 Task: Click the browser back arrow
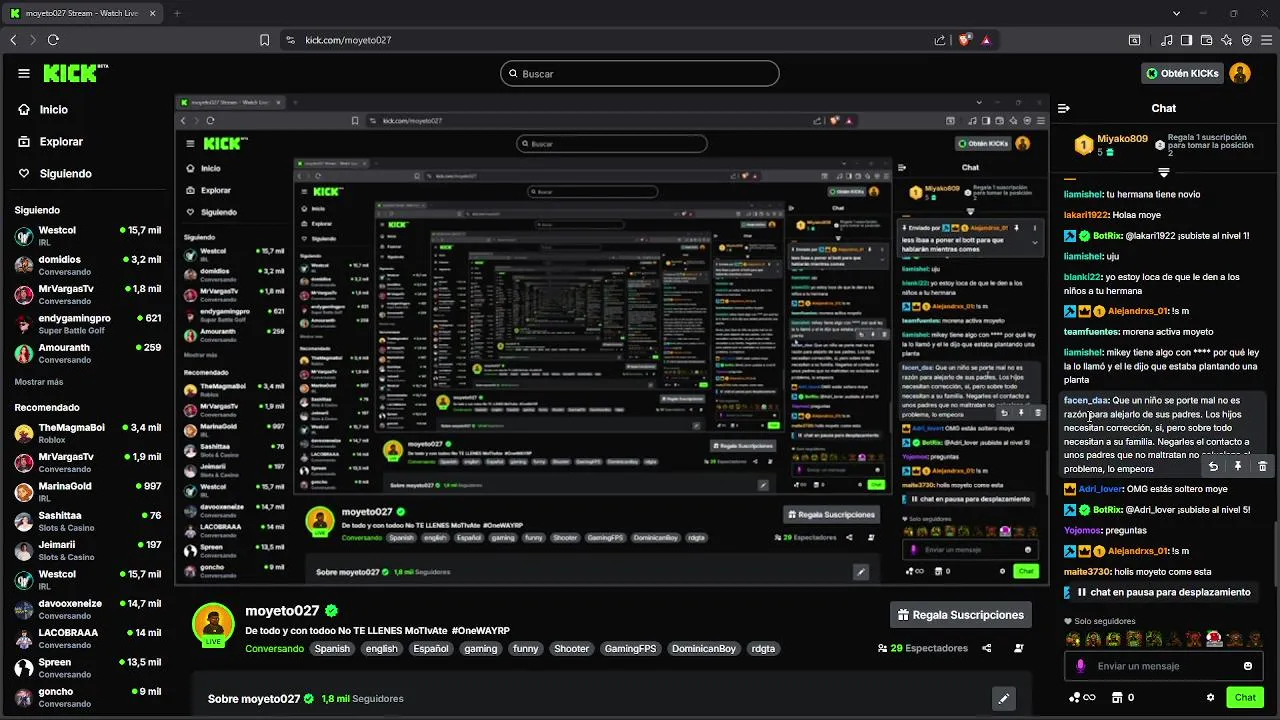point(13,40)
